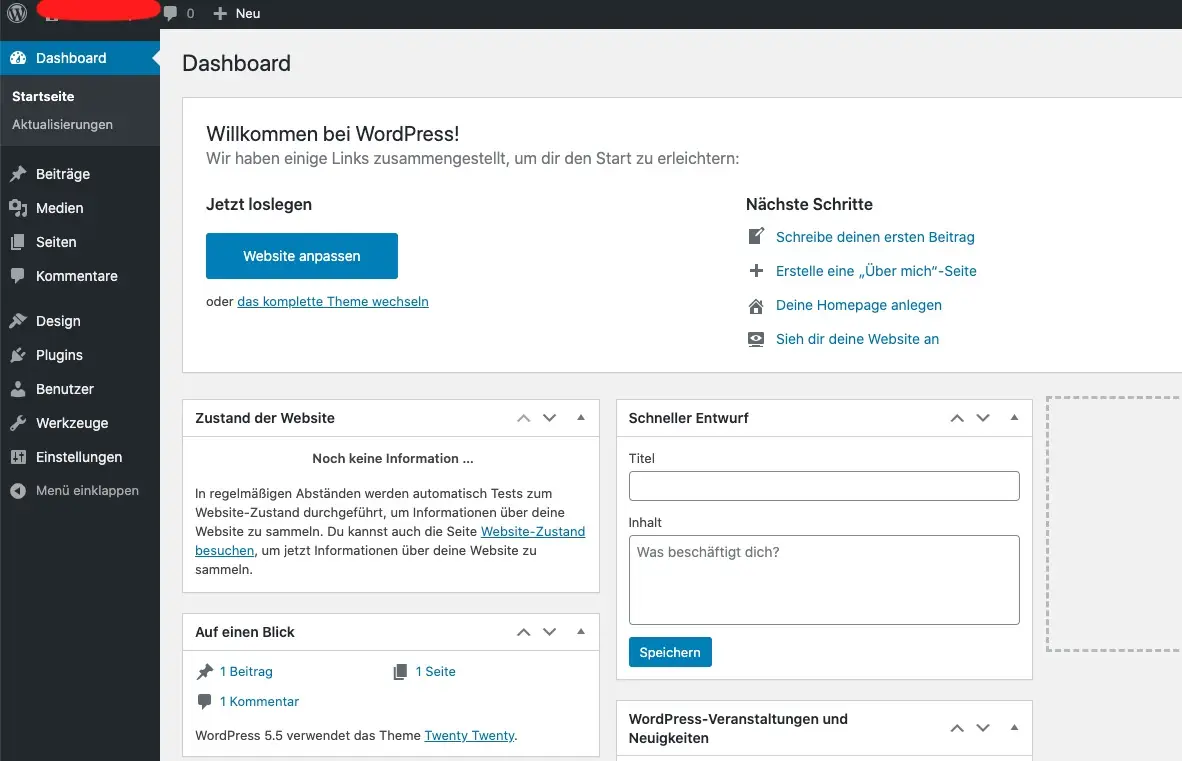The image size is (1182, 761).
Task: Focus the Titel input field
Action: [x=824, y=486]
